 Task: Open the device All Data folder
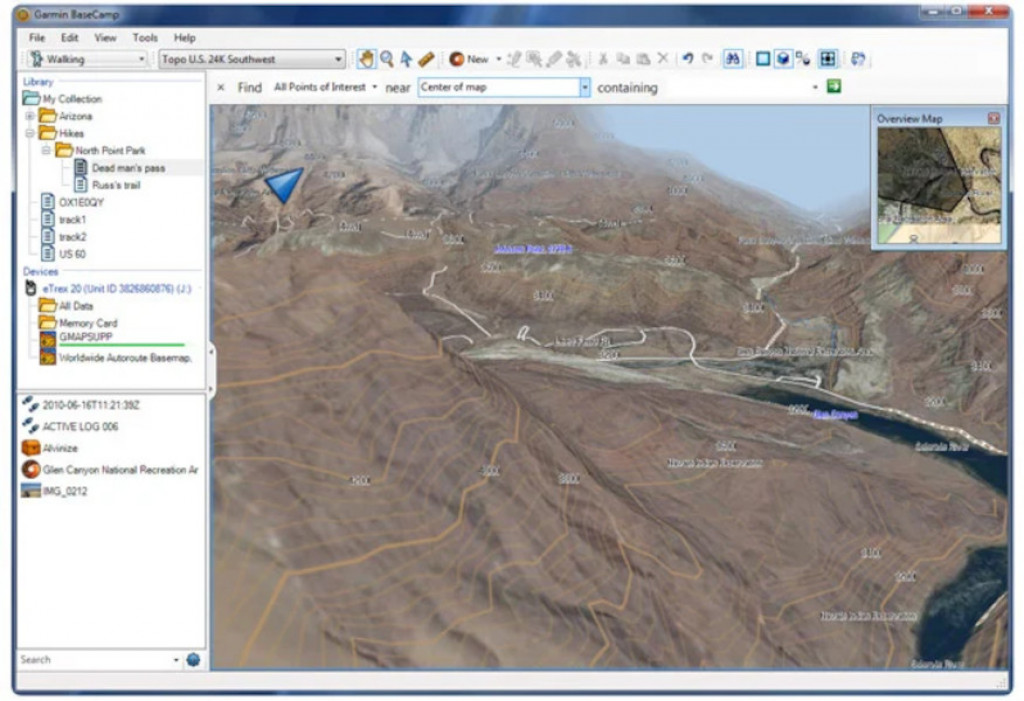pos(76,306)
